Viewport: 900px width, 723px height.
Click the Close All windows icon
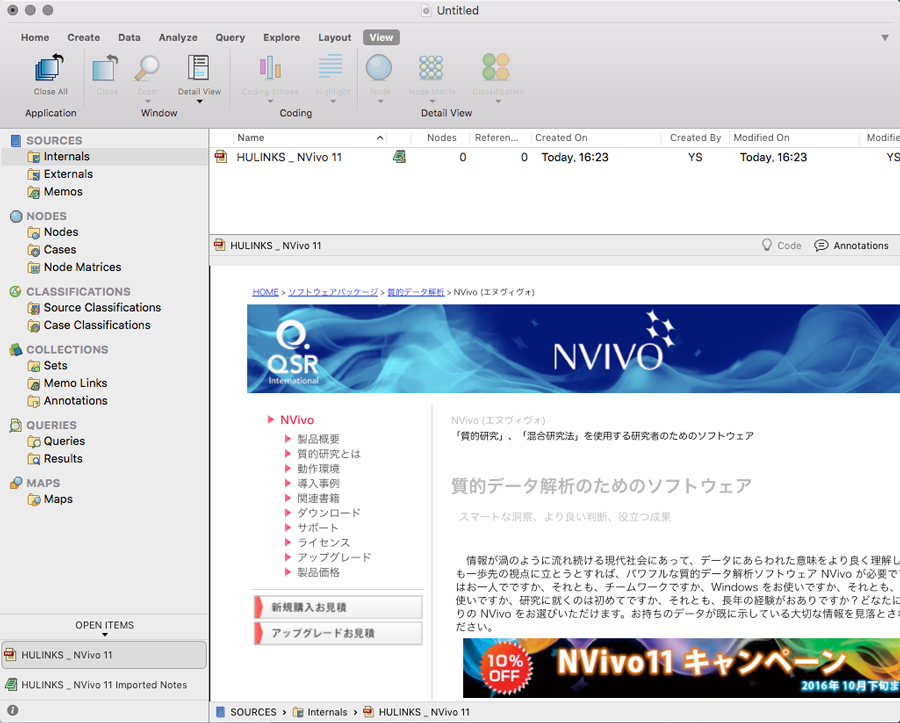point(50,68)
